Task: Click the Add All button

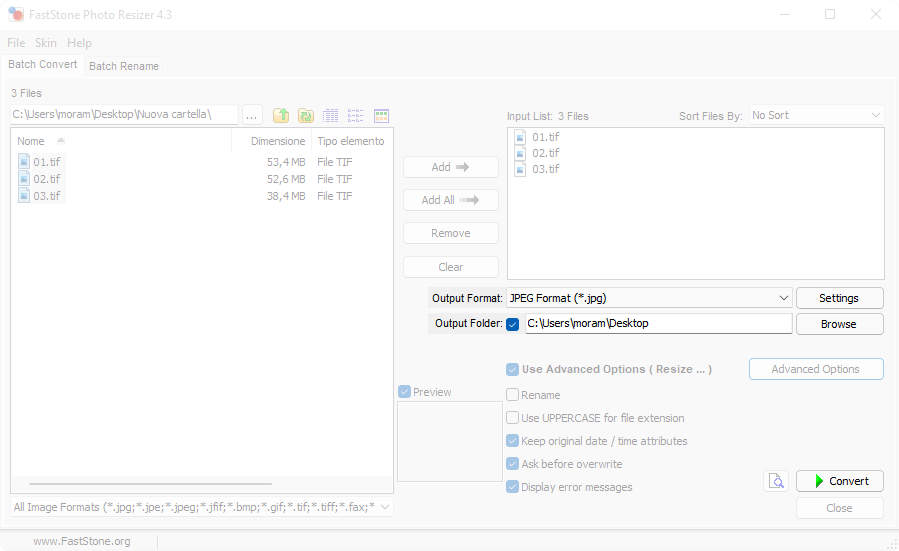Action: point(451,200)
